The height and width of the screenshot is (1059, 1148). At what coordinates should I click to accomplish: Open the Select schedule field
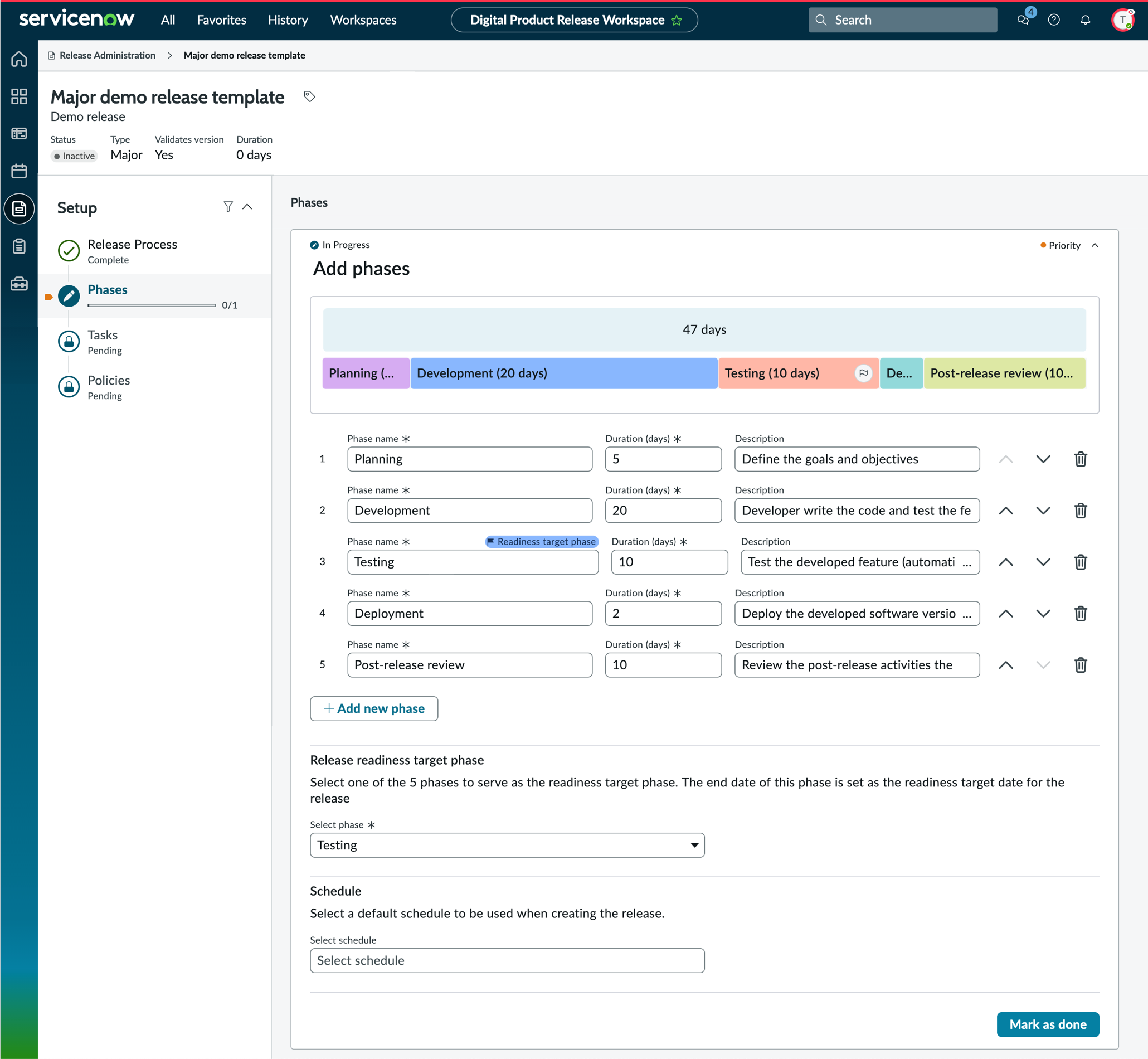[x=507, y=960]
